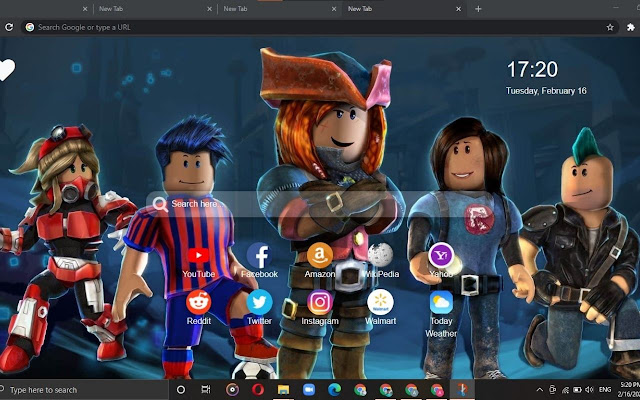This screenshot has height=400, width=640.
Task: Open the Amazon shortcut
Action: 320,255
